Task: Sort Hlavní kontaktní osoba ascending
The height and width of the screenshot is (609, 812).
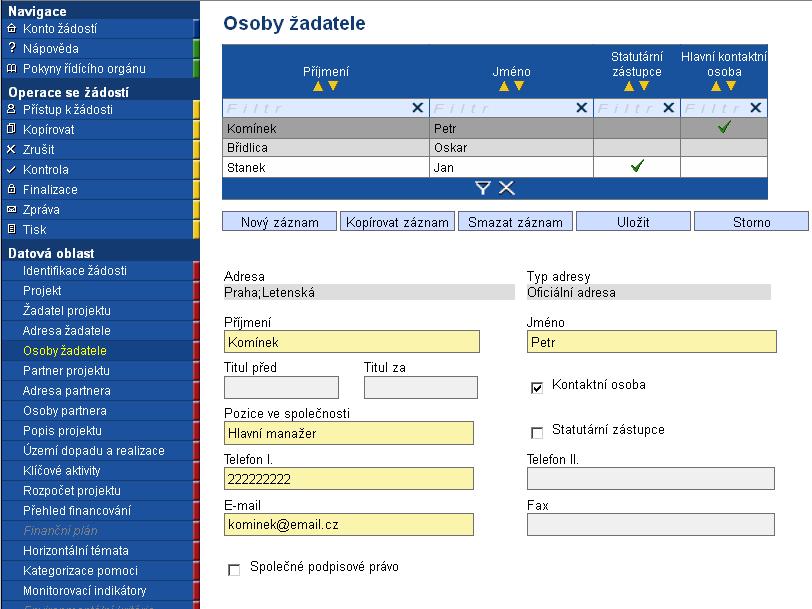Action: coord(716,86)
